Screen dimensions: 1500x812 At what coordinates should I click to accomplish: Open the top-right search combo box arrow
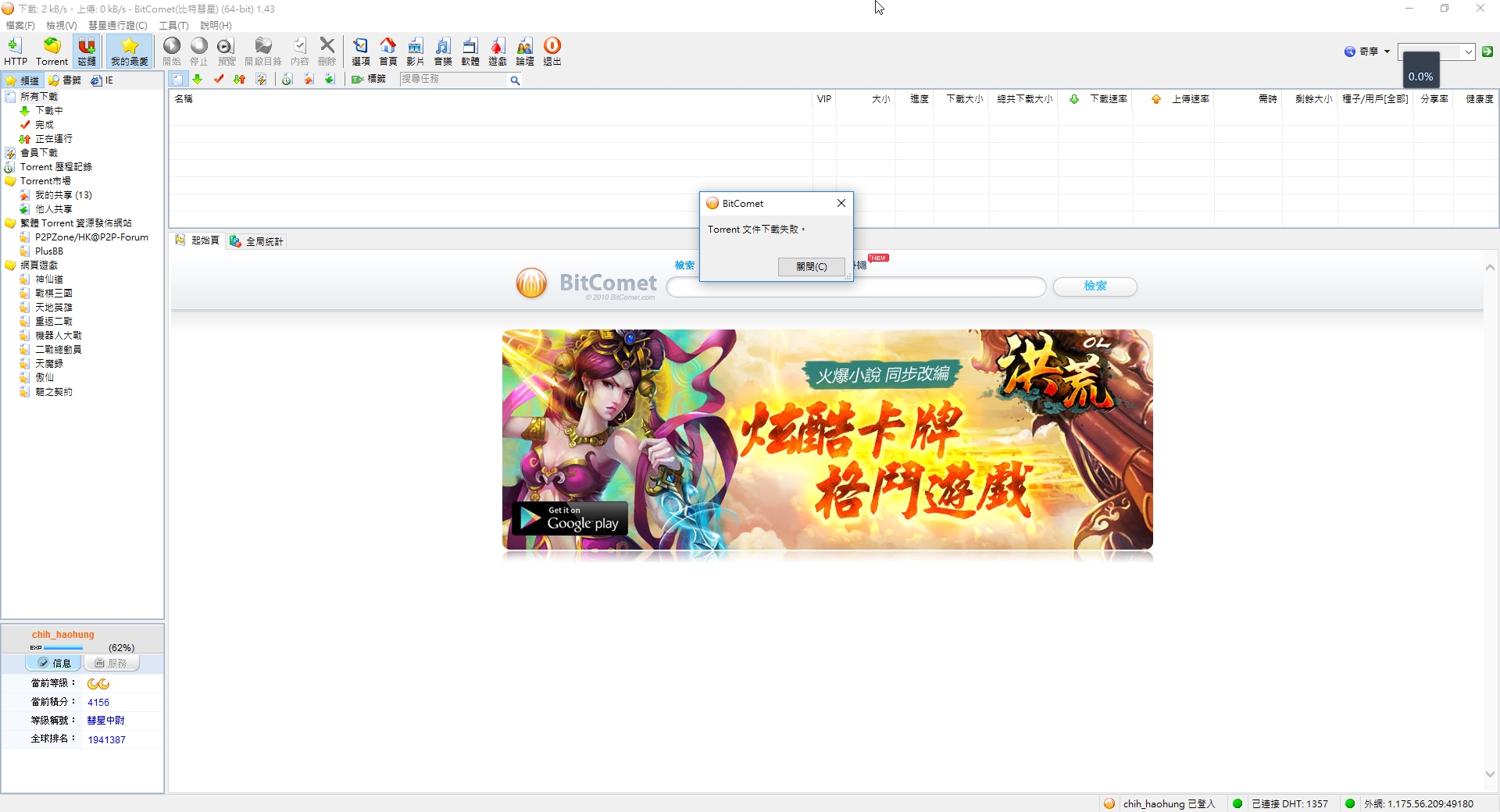[x=1469, y=52]
